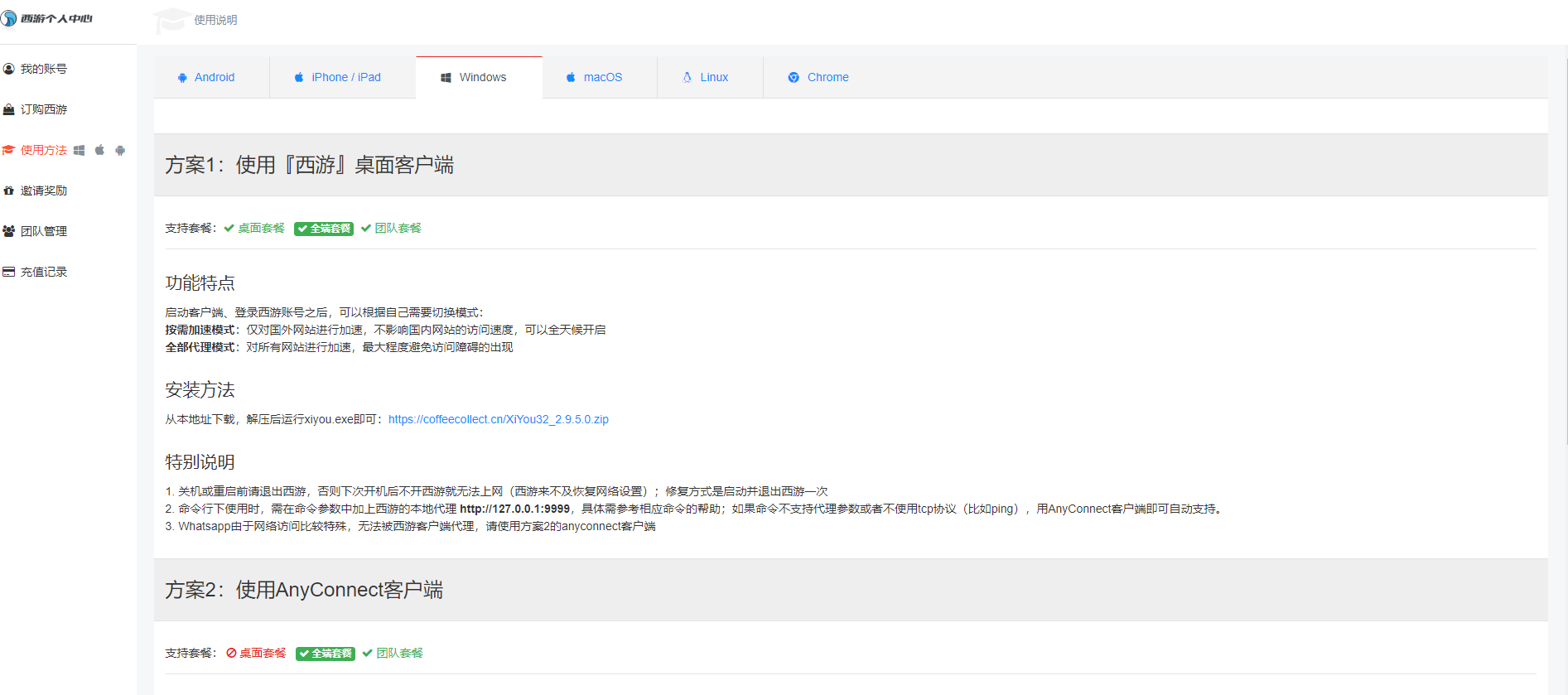Viewport: 1568px width, 695px height.
Task: Click the Linux penguin icon in tab
Action: [x=688, y=77]
